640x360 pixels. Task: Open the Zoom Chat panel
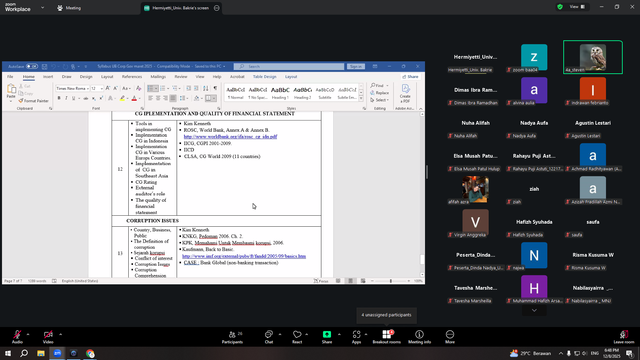point(269,337)
